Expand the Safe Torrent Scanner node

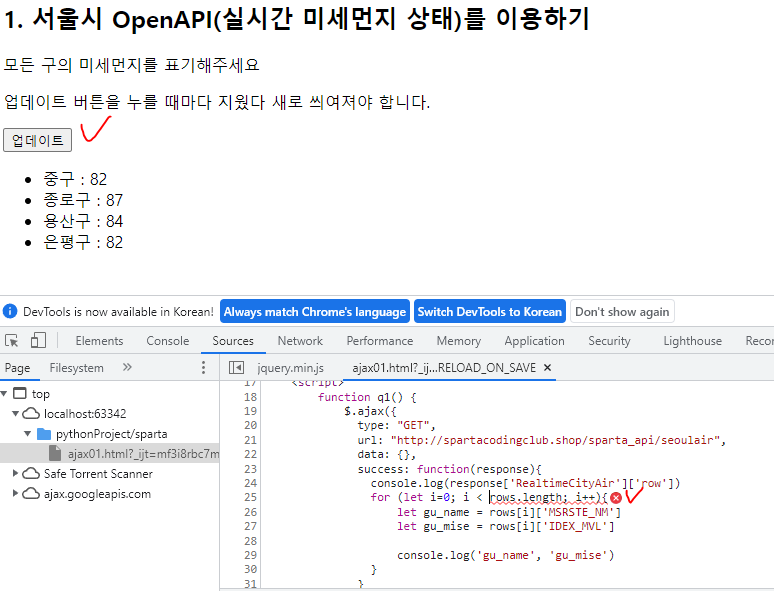click(15, 473)
